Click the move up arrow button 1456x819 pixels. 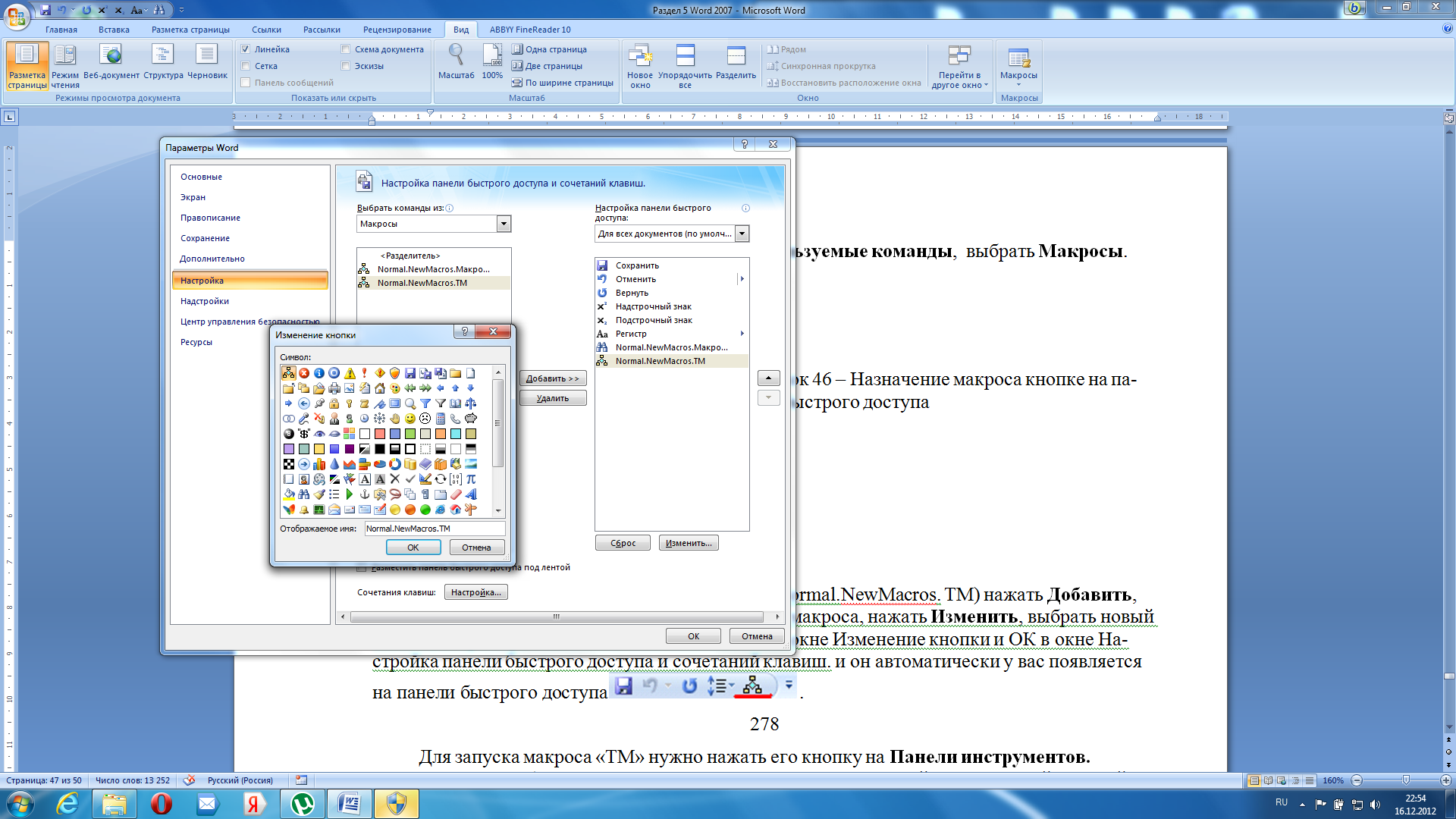(x=768, y=378)
